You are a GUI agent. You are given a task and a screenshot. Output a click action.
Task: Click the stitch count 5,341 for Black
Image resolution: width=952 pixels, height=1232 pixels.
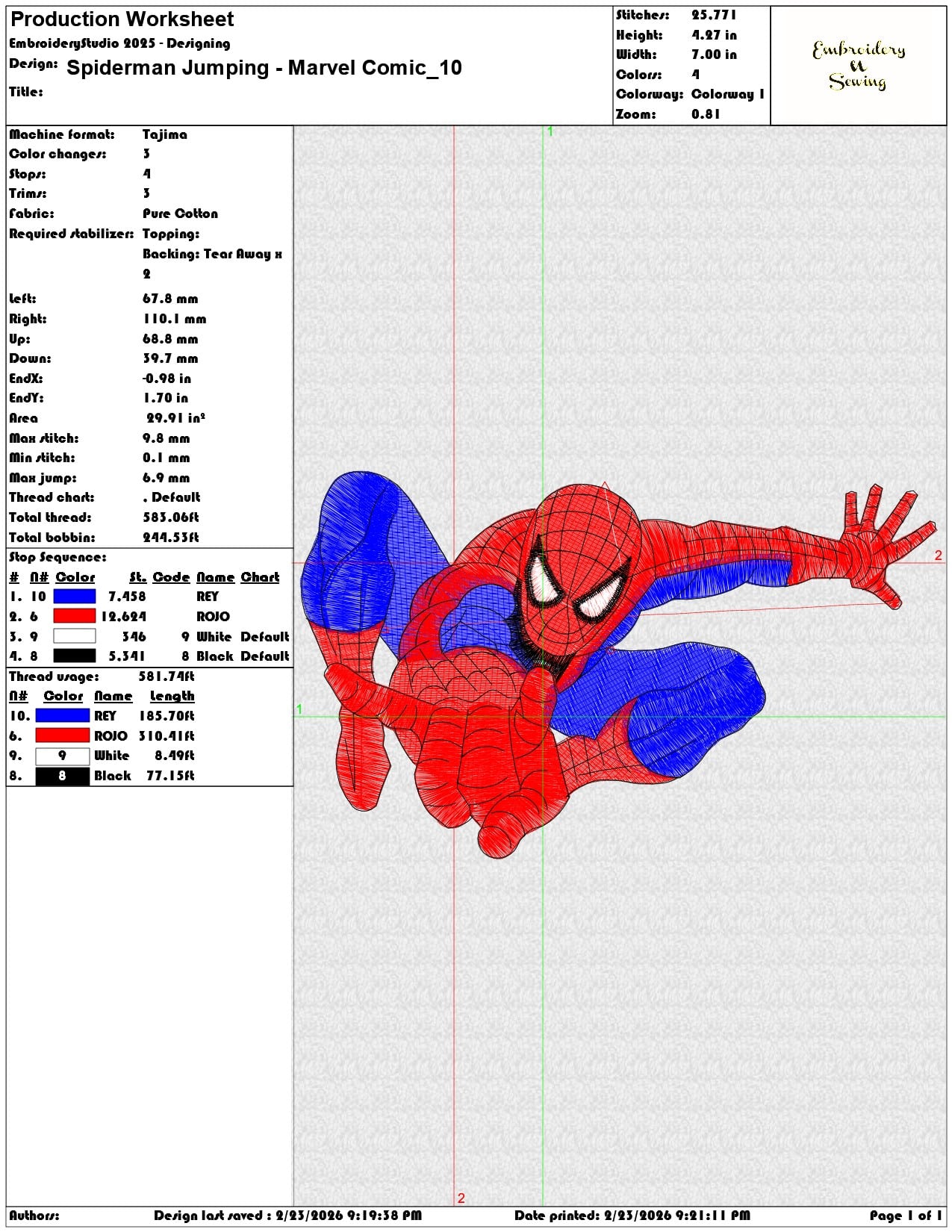pos(127,656)
